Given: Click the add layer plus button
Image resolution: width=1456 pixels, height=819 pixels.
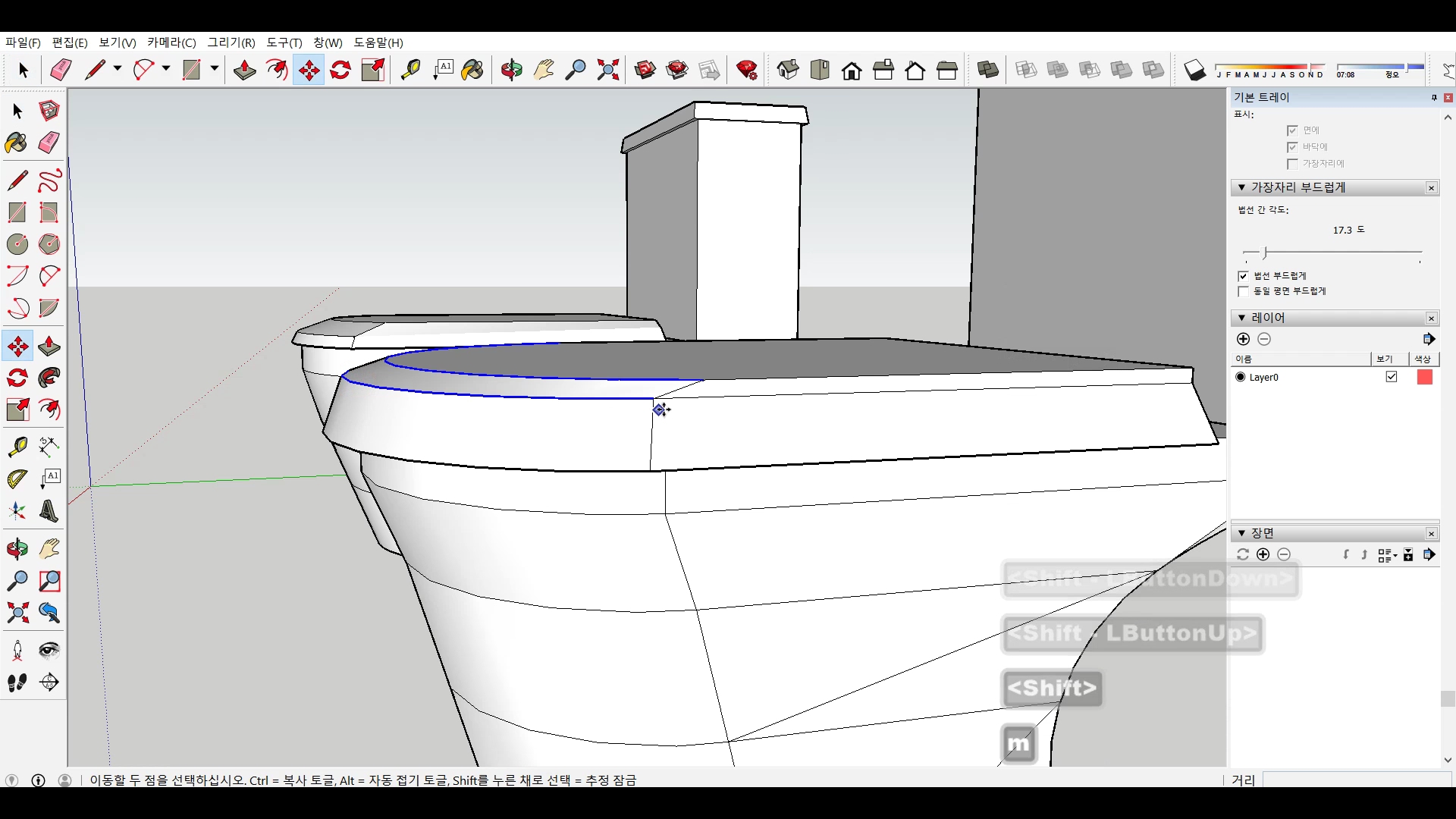Looking at the screenshot, I should tap(1243, 339).
